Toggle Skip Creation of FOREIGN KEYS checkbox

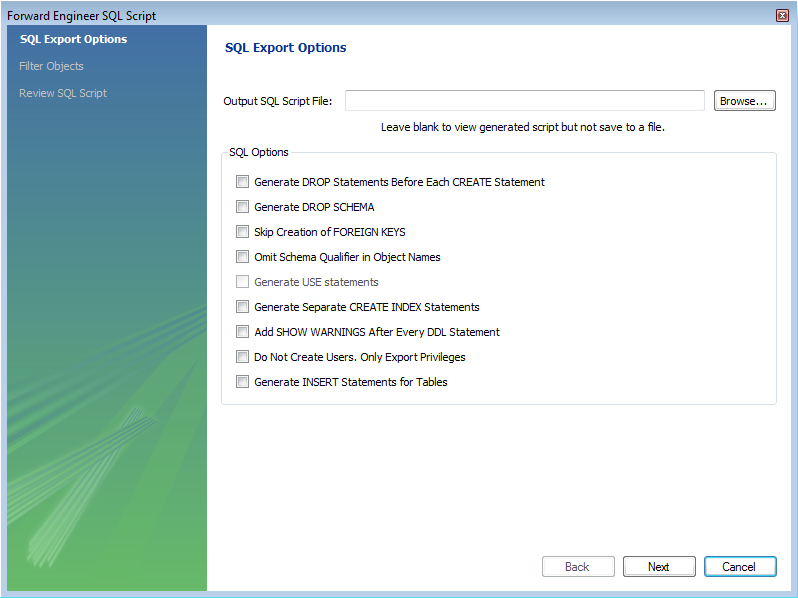tap(242, 232)
